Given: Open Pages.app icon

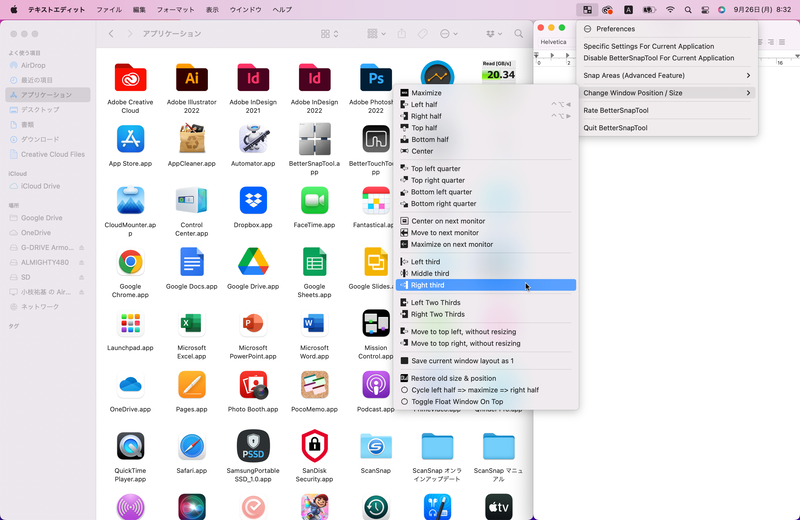Looking at the screenshot, I should tap(192, 384).
